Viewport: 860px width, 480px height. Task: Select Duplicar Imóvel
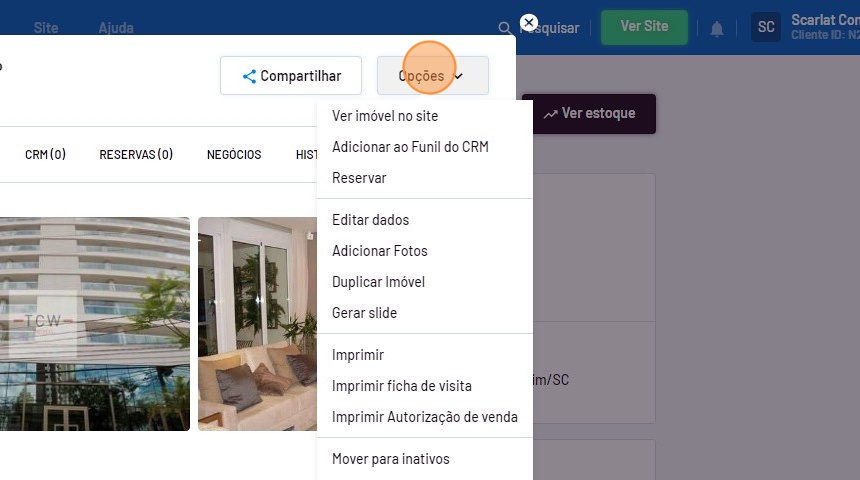tap(378, 282)
